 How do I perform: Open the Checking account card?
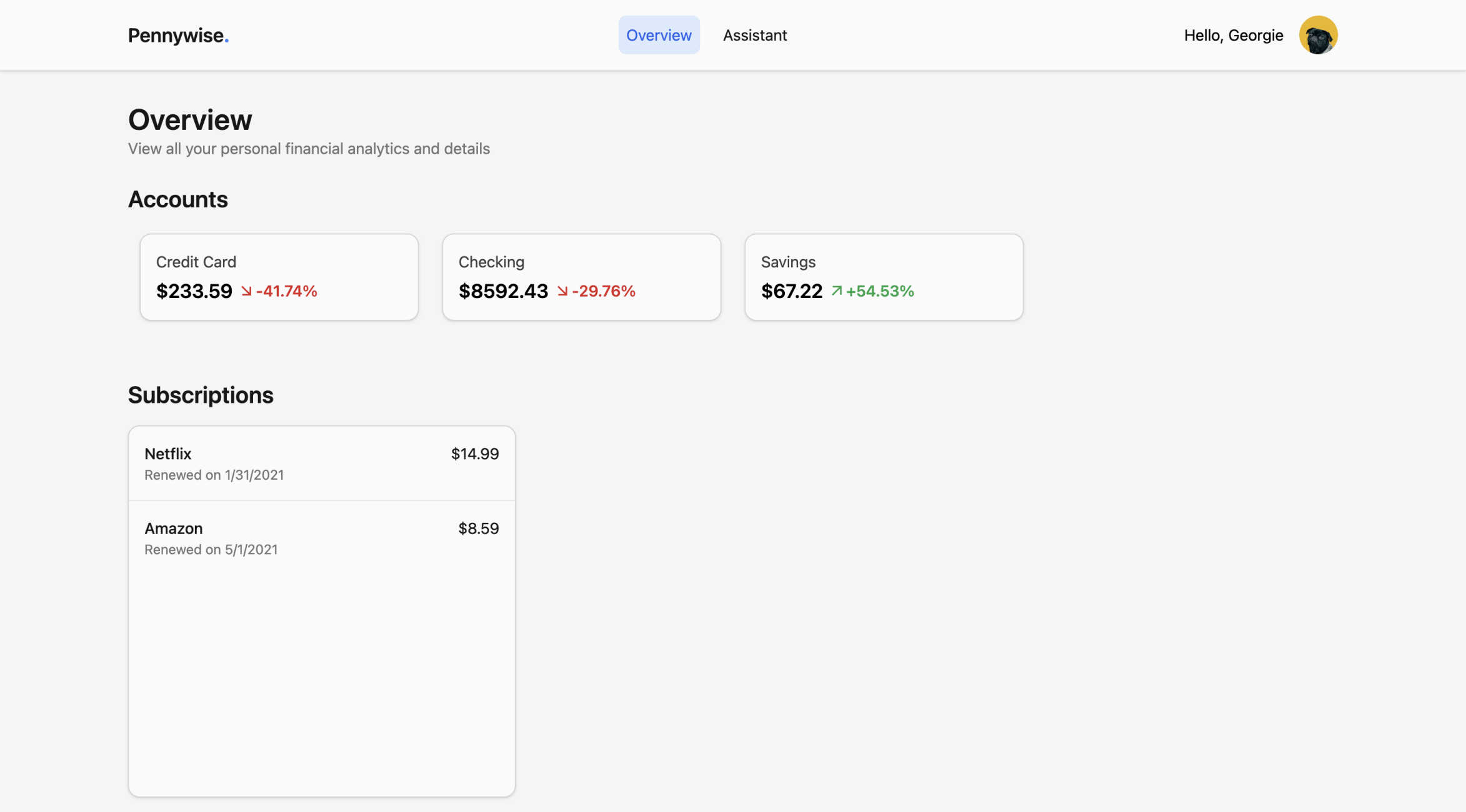click(x=581, y=277)
